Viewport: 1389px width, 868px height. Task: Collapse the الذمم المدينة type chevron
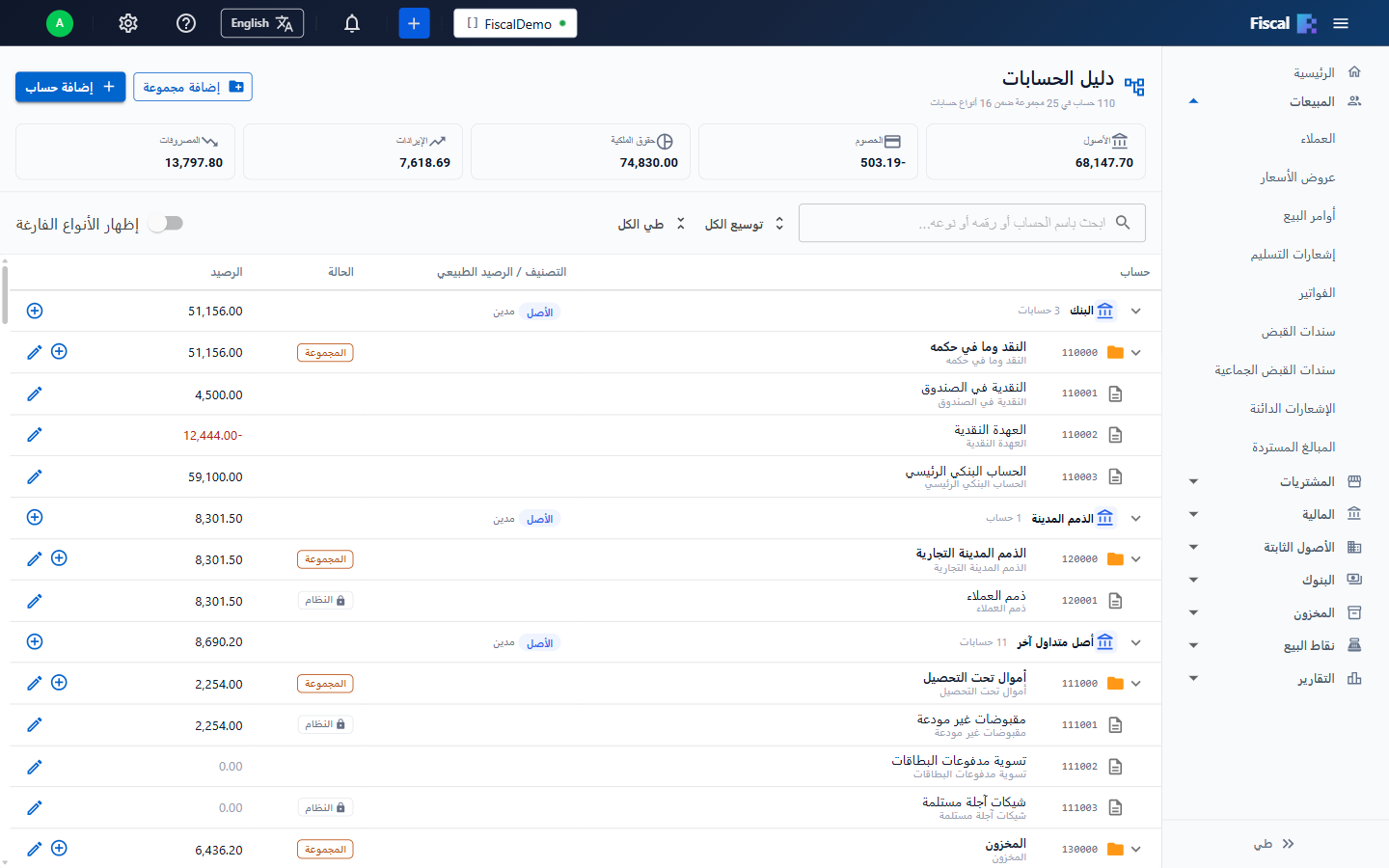tap(1136, 519)
